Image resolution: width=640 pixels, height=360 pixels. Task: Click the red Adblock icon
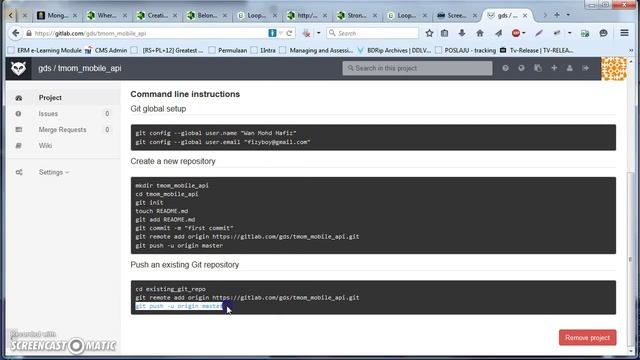[516, 33]
